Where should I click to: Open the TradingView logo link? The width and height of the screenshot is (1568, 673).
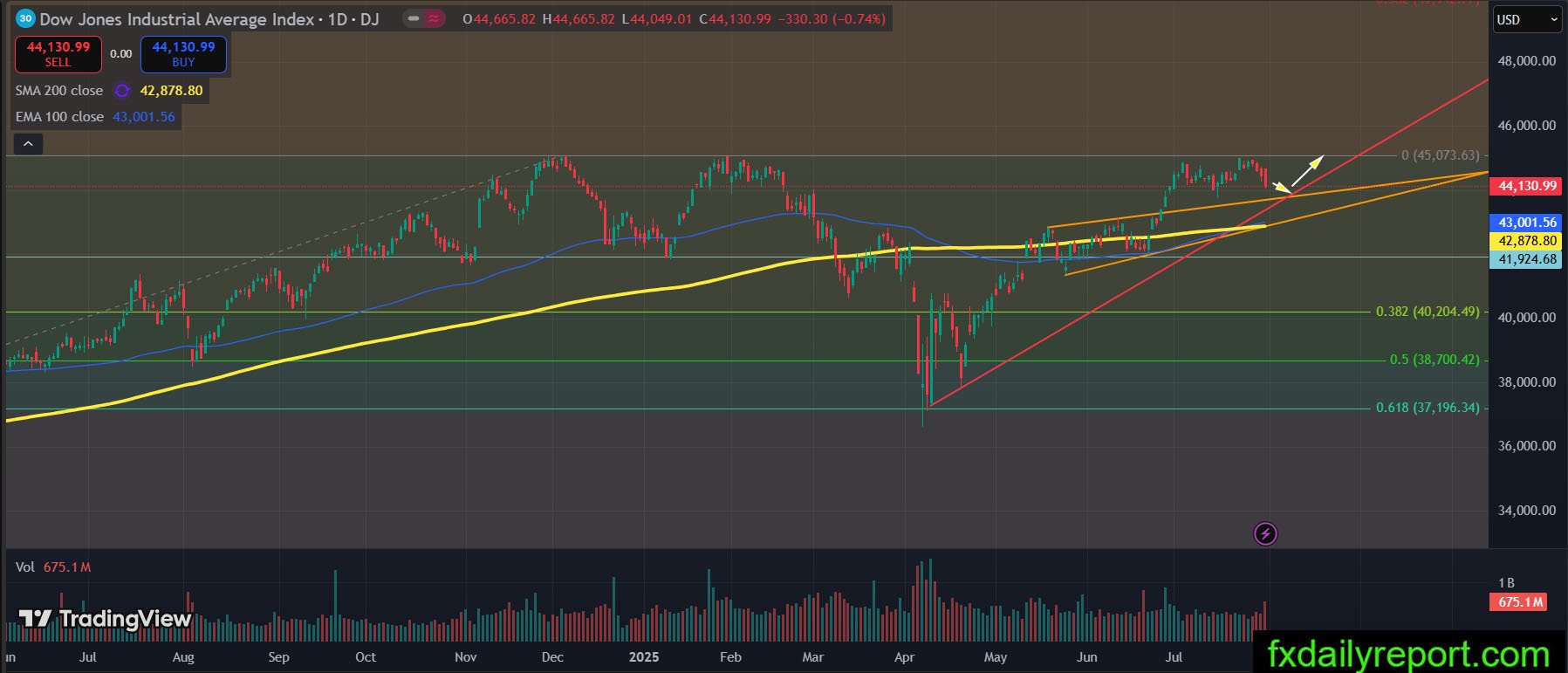pyautogui.click(x=105, y=619)
